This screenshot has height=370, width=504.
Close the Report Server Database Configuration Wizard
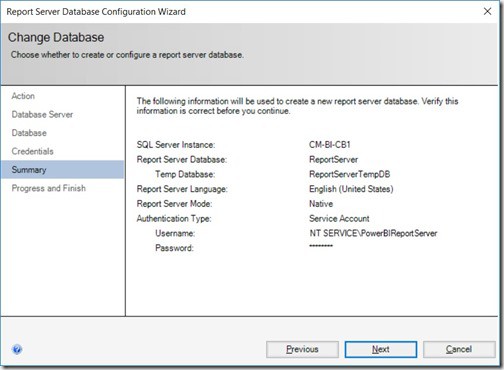[x=487, y=11]
